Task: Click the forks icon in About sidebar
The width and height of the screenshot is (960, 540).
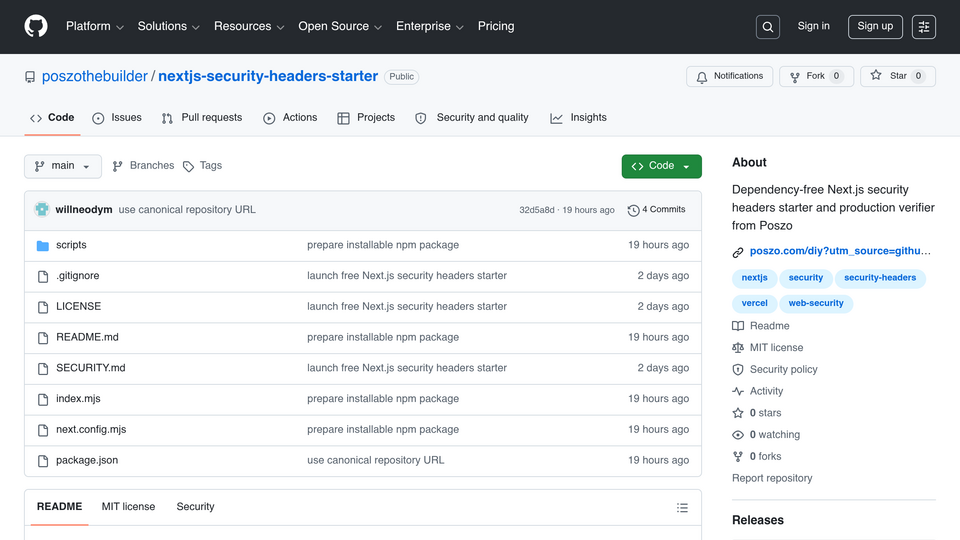Action: [x=738, y=457]
